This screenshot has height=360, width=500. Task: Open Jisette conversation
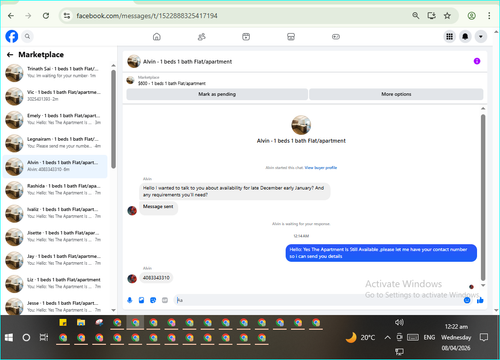[55, 236]
